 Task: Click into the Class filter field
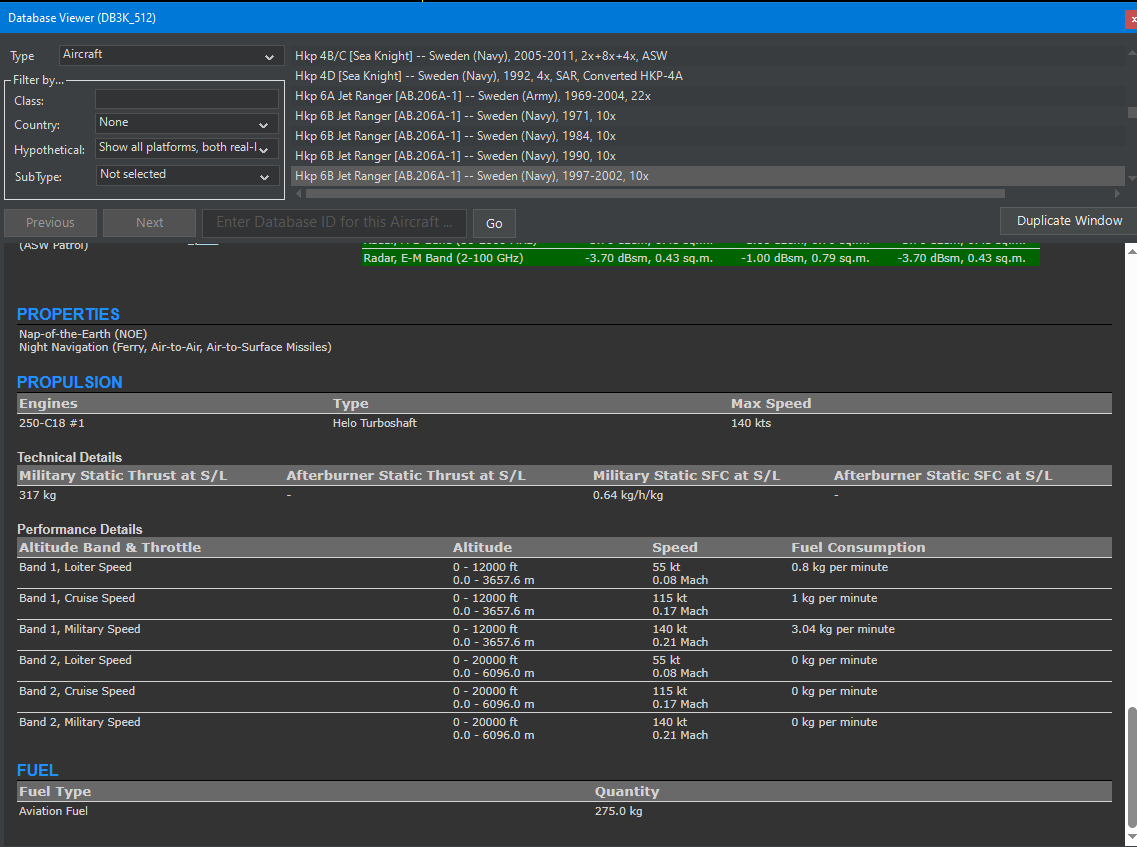click(x=186, y=99)
